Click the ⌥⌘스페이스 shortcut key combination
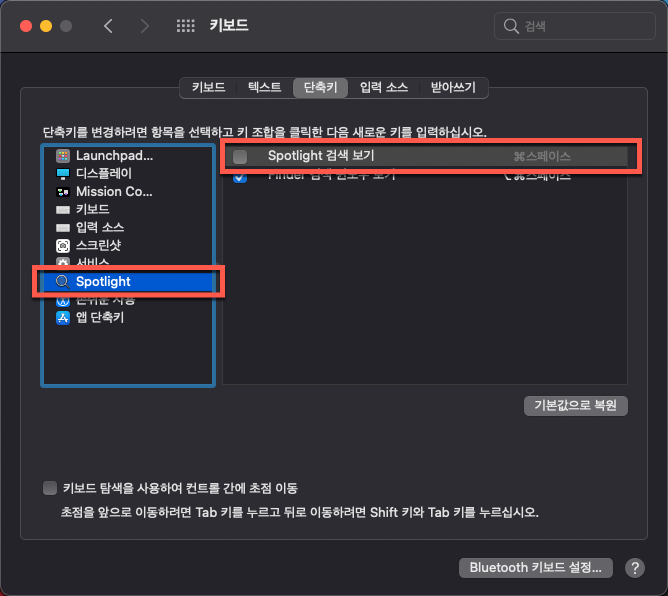This screenshot has height=596, width=668. (x=536, y=176)
